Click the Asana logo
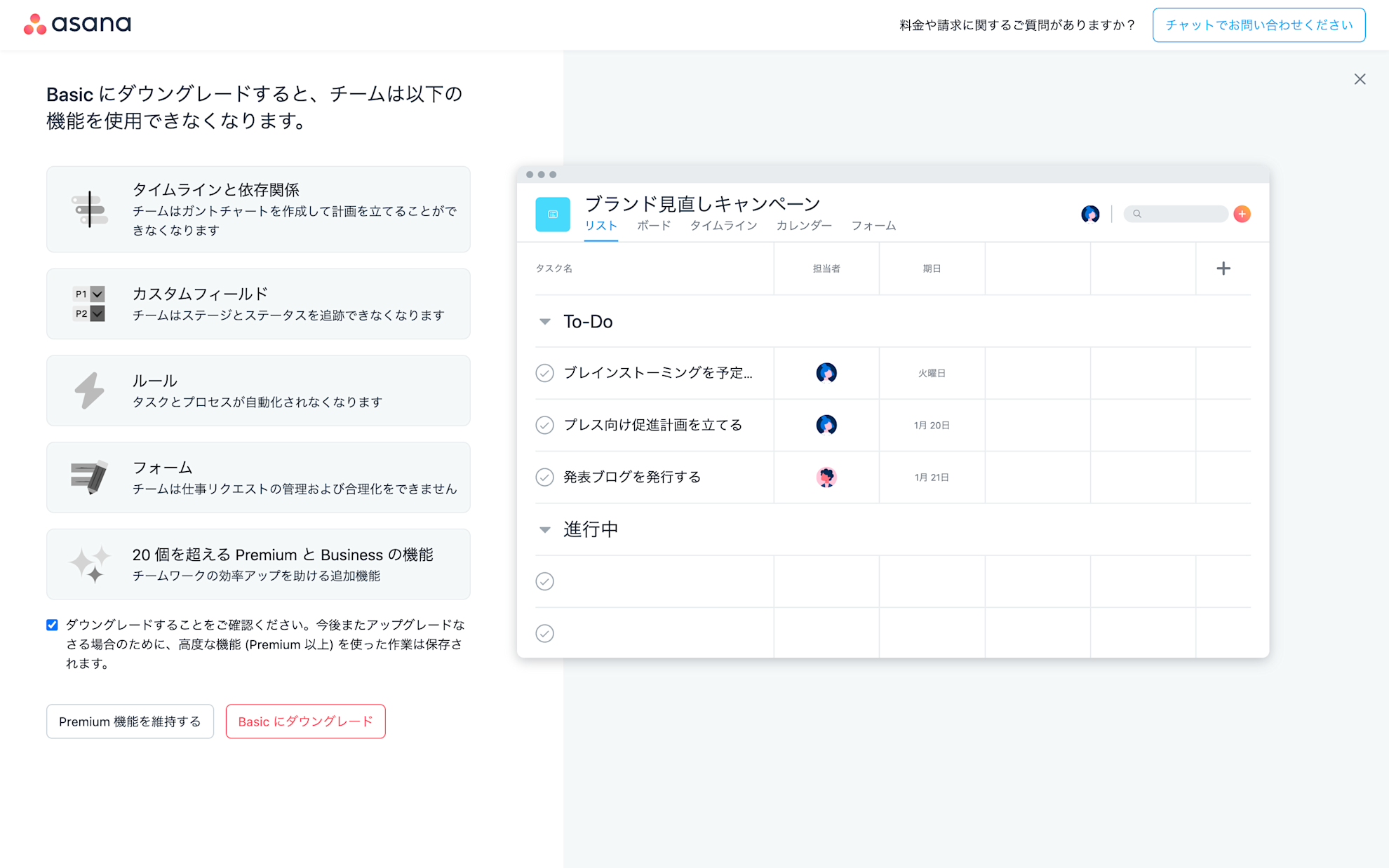 [77, 24]
